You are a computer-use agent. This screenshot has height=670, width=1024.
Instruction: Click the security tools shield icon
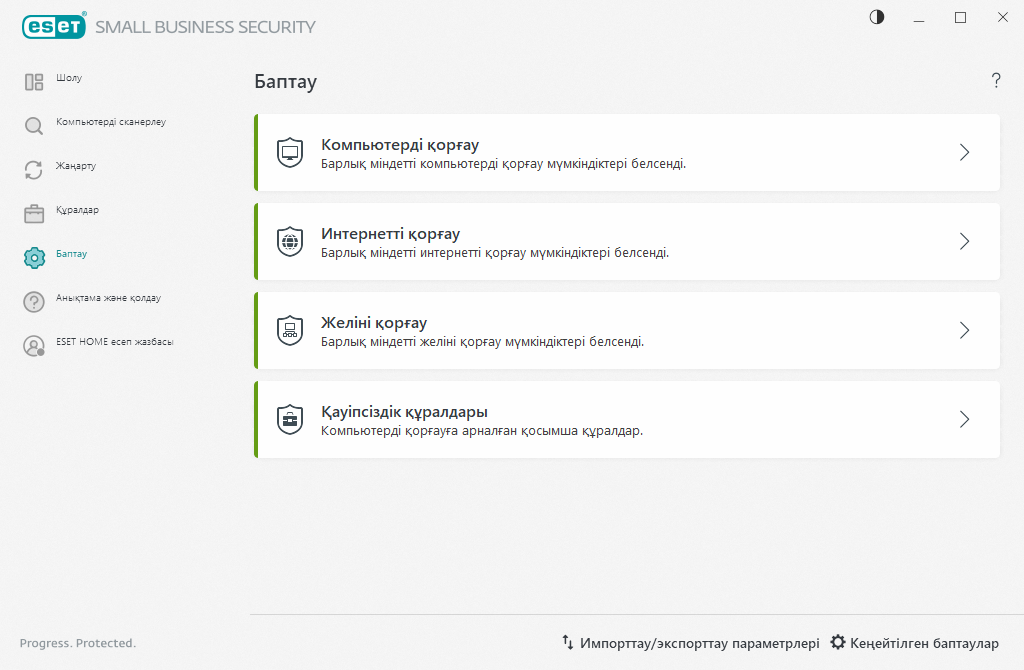[289, 420]
